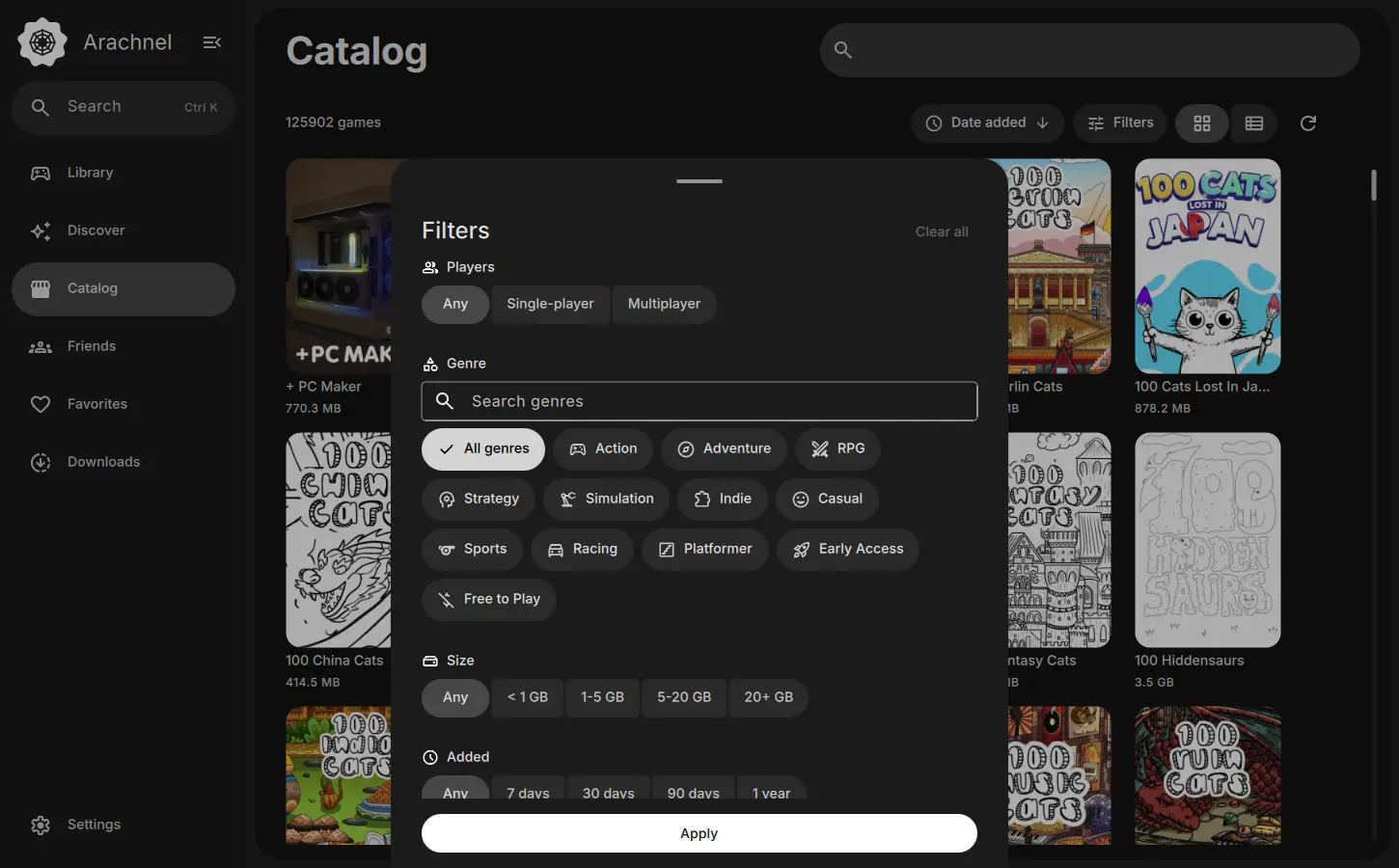Collapse the sidebar with the menu icon

tap(212, 42)
